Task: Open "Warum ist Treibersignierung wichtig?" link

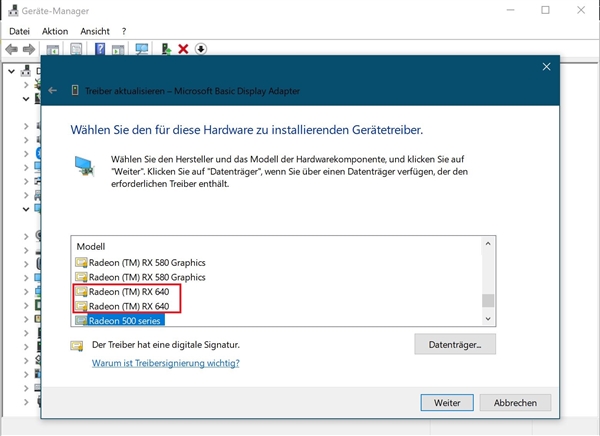Action: pos(165,363)
